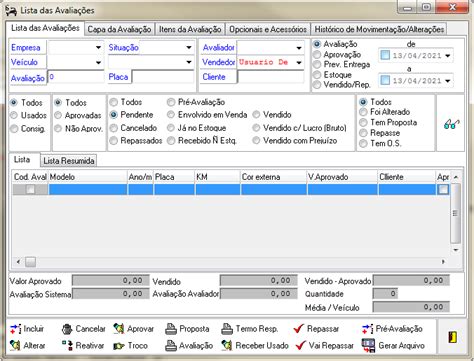Click the horizontal scrollbar thumb in list
This screenshot has width=474, height=361.
point(30,262)
